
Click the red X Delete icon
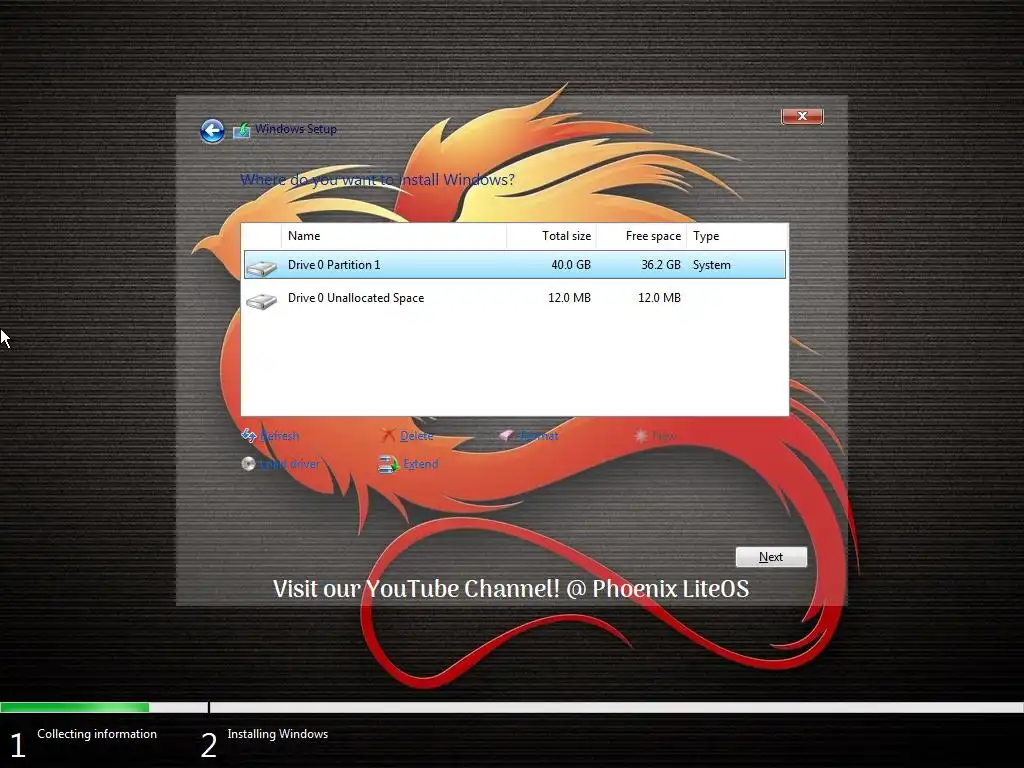coord(389,436)
